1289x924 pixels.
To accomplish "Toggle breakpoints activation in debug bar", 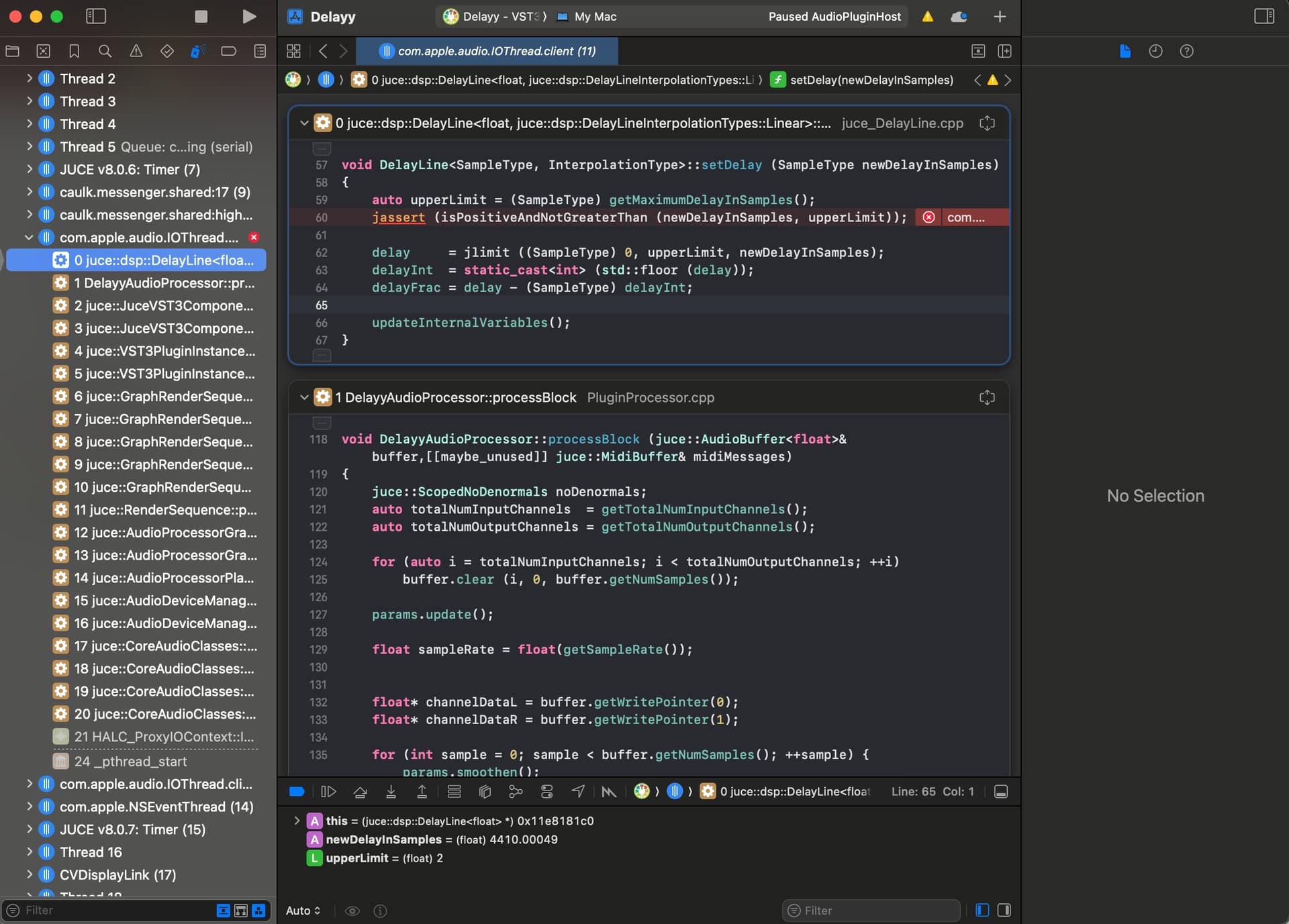I will [x=297, y=792].
